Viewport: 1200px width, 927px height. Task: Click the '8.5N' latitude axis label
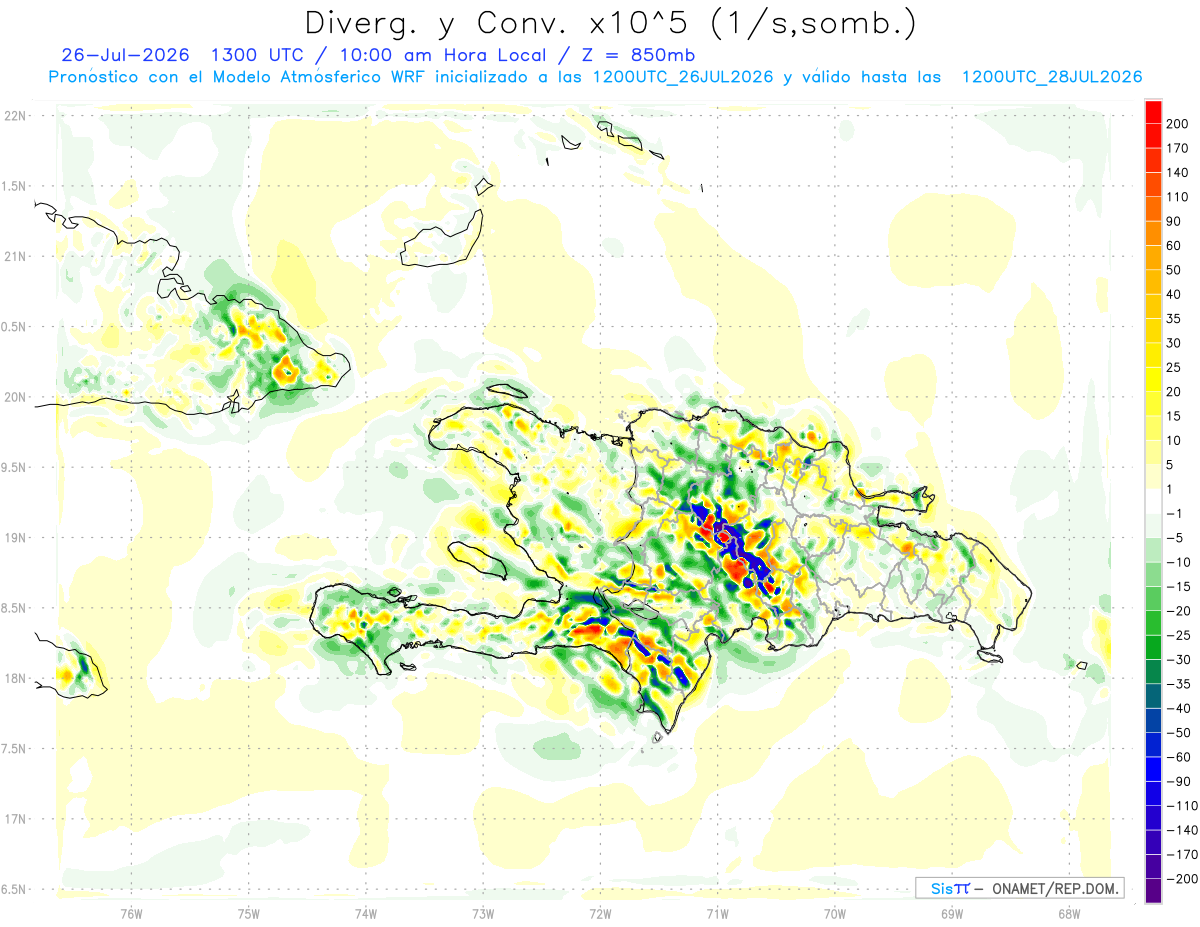[15, 608]
